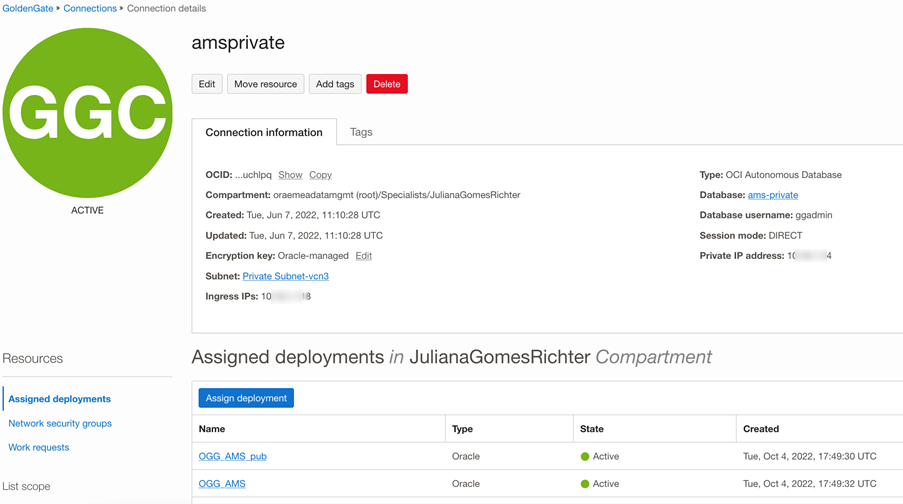Open the ams-private database link
Image resolution: width=903 pixels, height=504 pixels.
(773, 195)
